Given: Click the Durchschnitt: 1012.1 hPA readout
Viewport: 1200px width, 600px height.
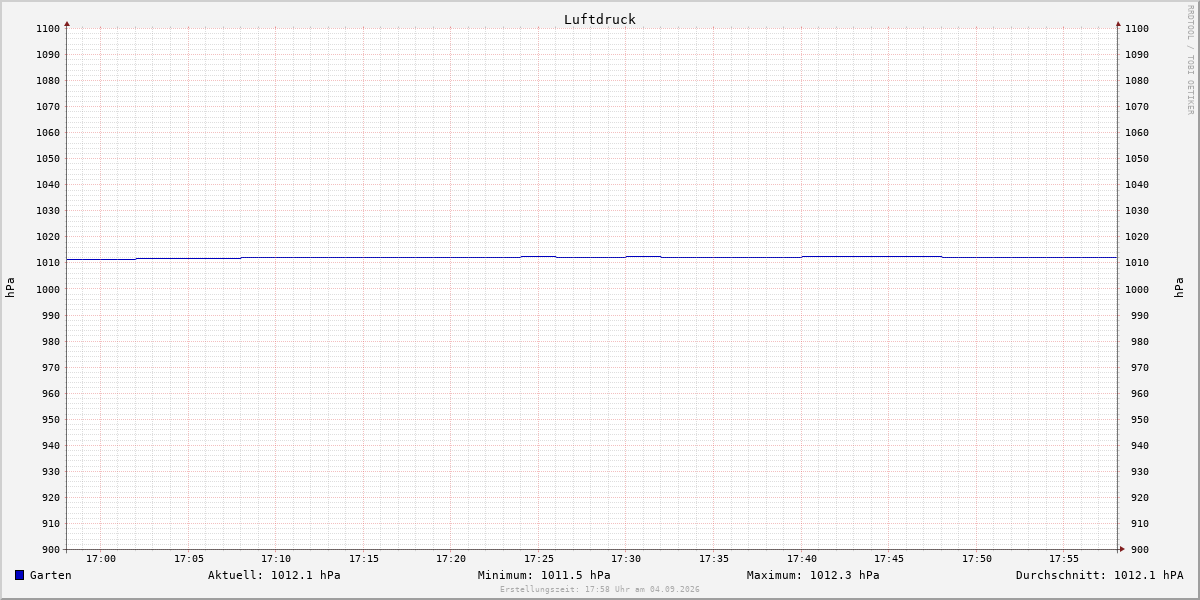Looking at the screenshot, I should point(1099,575).
